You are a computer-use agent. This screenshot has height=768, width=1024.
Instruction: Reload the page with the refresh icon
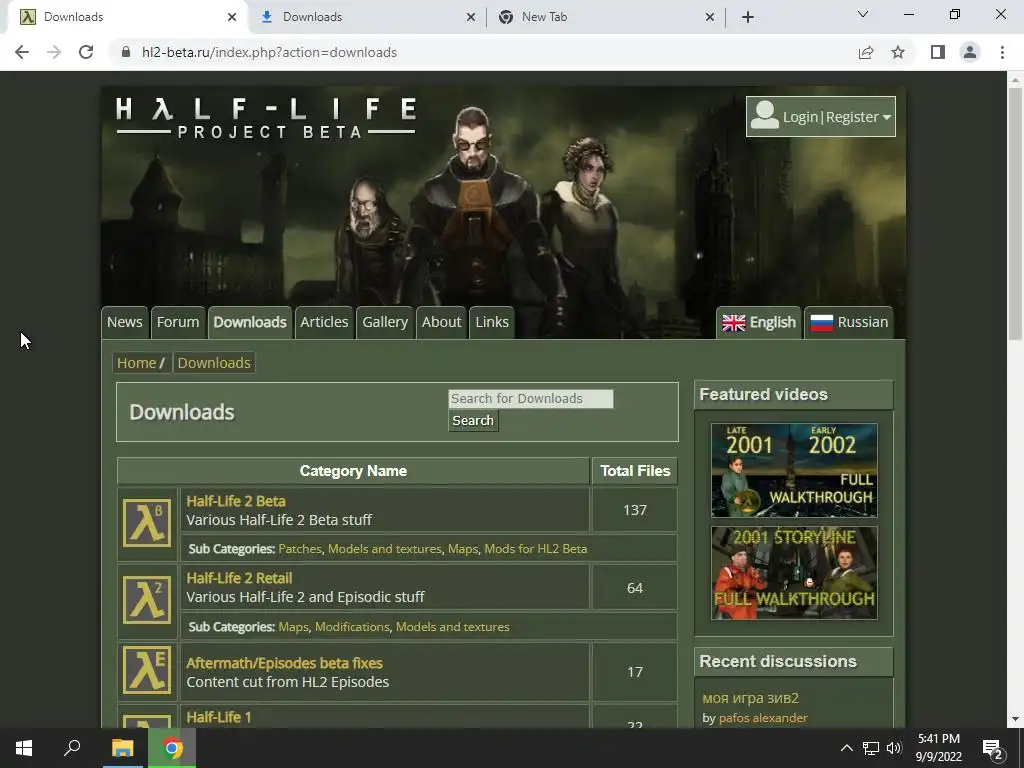(86, 52)
